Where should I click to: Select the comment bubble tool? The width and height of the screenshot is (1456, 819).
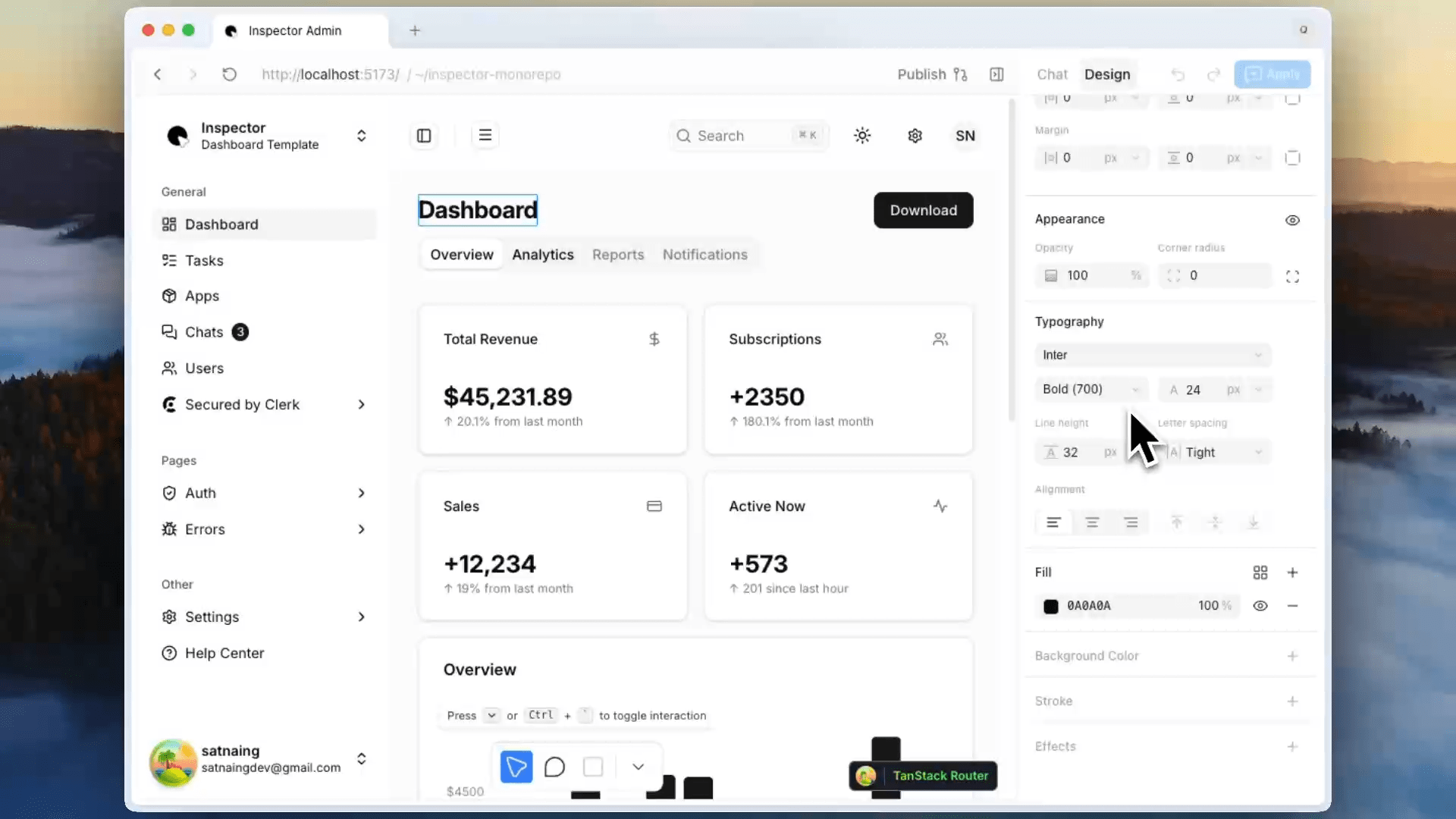click(554, 767)
